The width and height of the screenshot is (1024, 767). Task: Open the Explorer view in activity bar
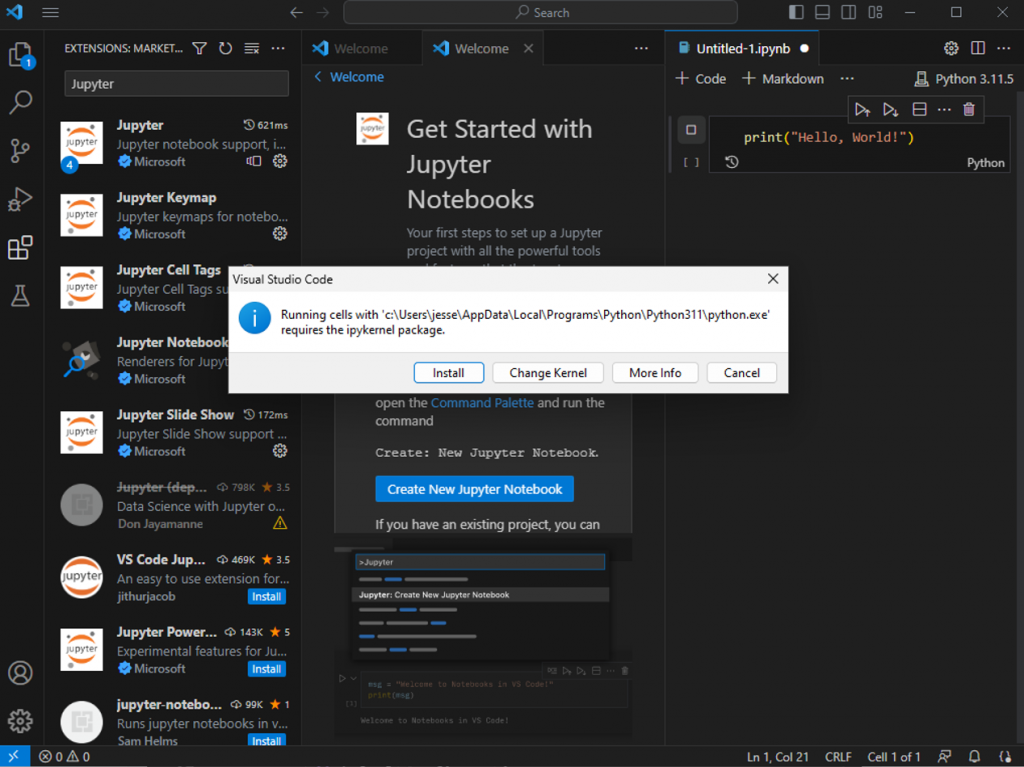pyautogui.click(x=21, y=55)
